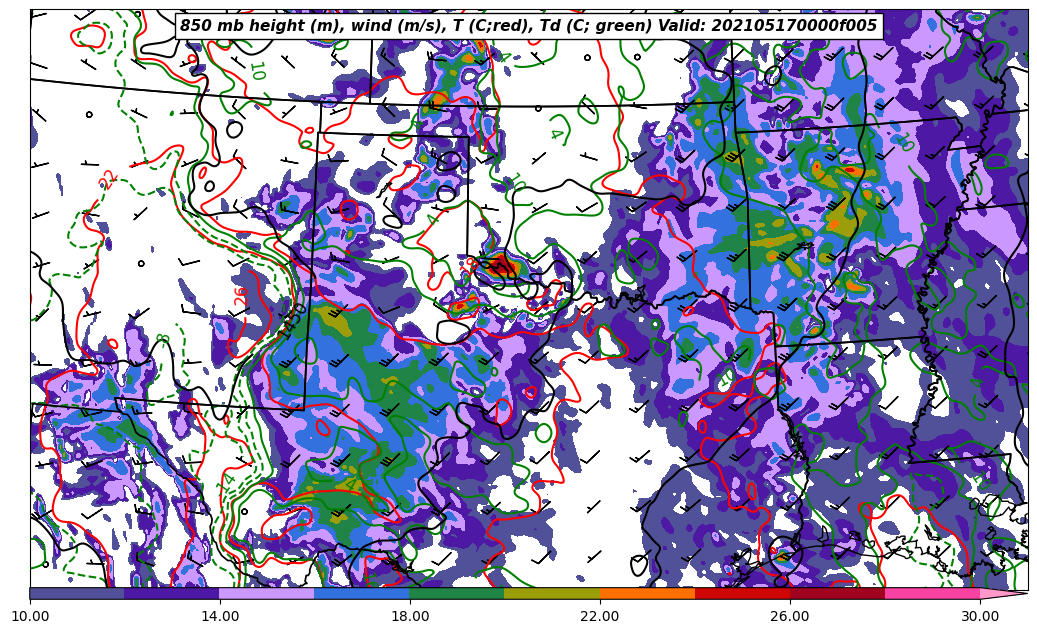1037x633 pixels.
Task: Pick the bright red 24–26 colorbar segment
Action: [742, 593]
